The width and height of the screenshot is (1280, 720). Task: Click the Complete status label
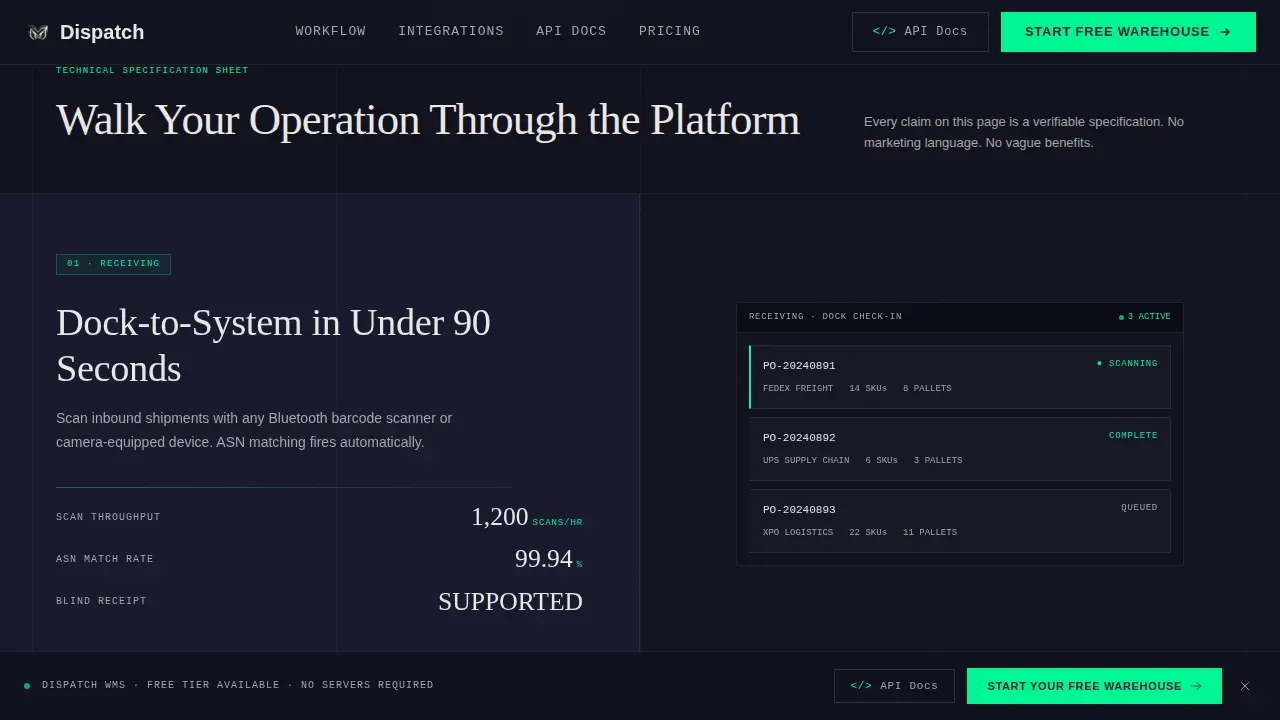click(1133, 435)
